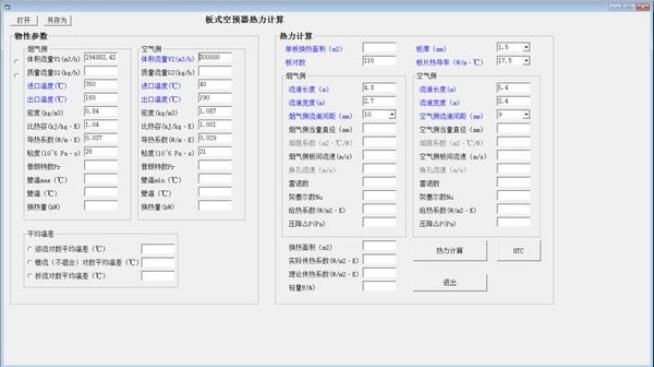This screenshot has height=367, width=654.
Task: Click the flue gas 壁温max field
Action: pos(101,179)
